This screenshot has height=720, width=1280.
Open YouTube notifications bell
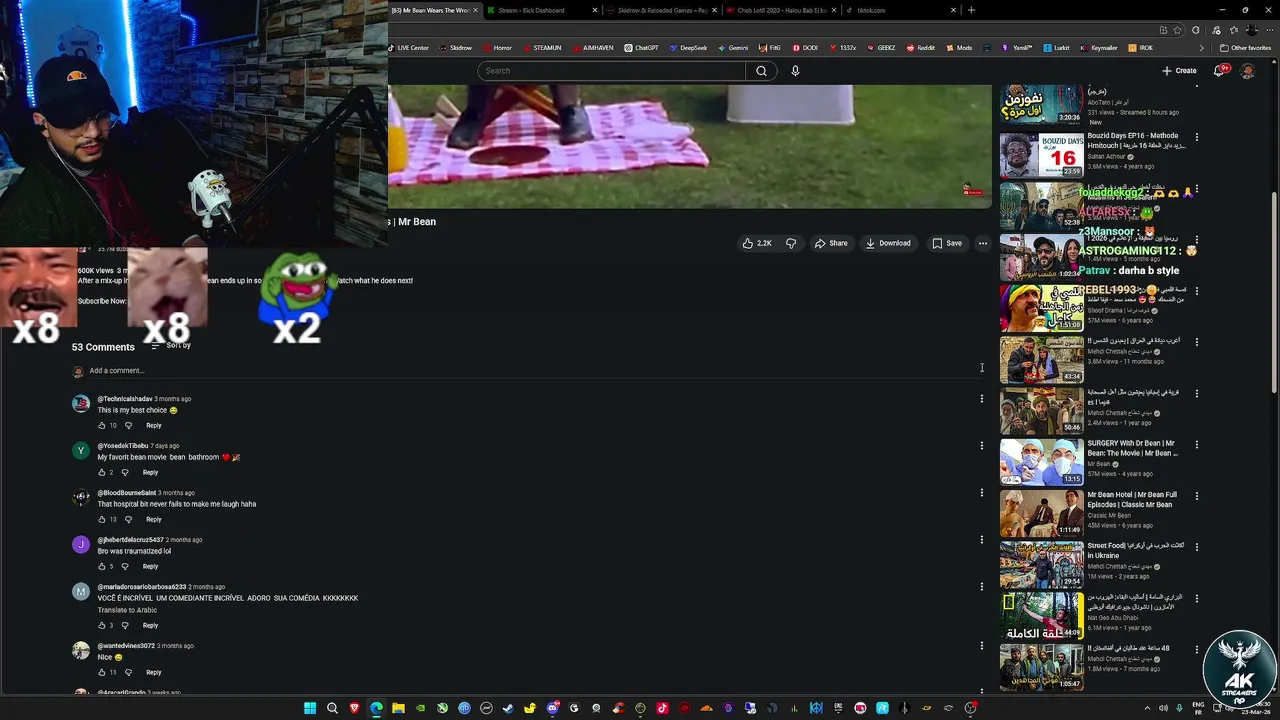(1220, 71)
